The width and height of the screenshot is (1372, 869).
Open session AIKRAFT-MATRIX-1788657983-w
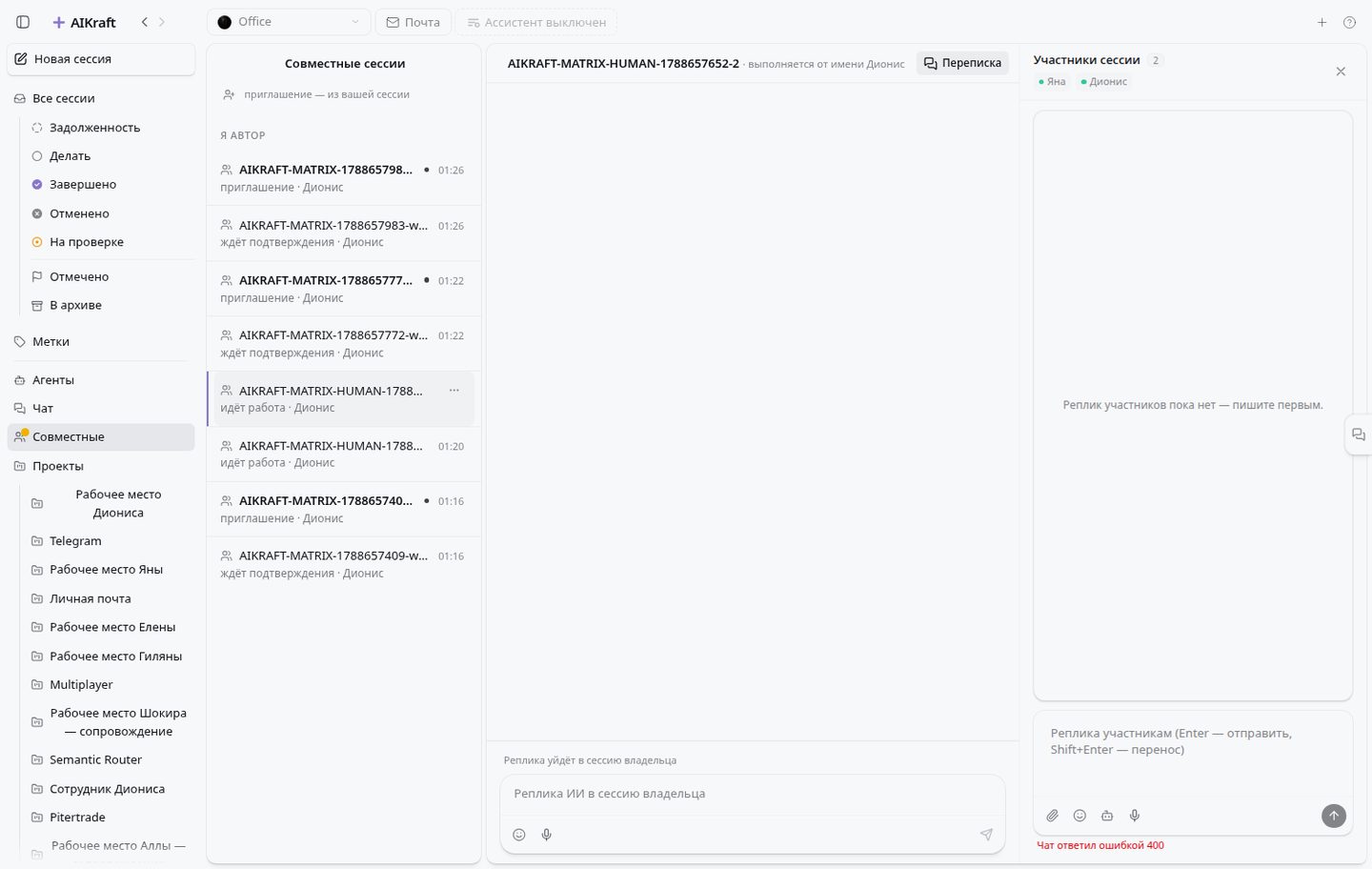click(344, 233)
